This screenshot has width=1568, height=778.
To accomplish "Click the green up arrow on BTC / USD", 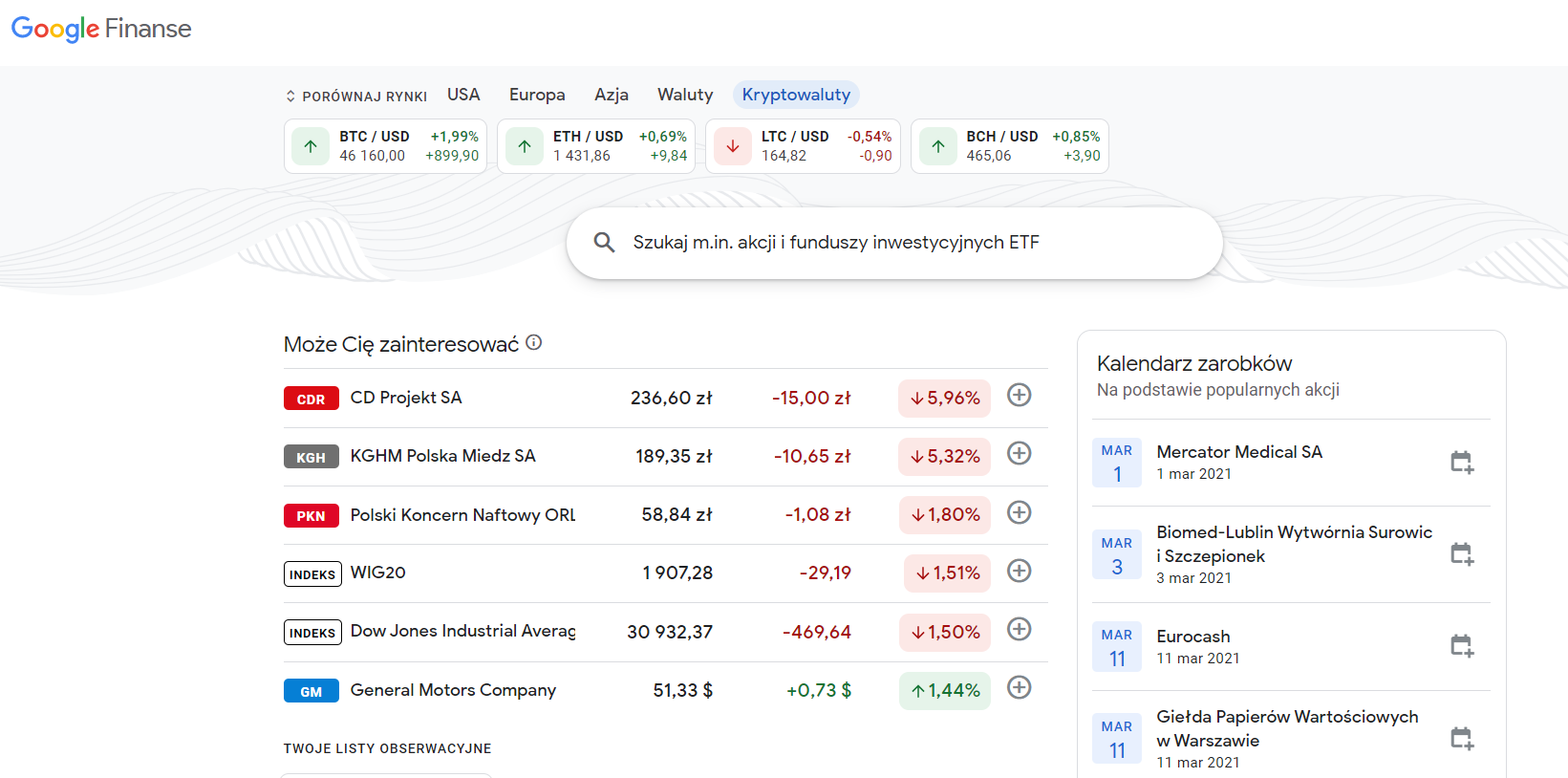I will [x=311, y=146].
